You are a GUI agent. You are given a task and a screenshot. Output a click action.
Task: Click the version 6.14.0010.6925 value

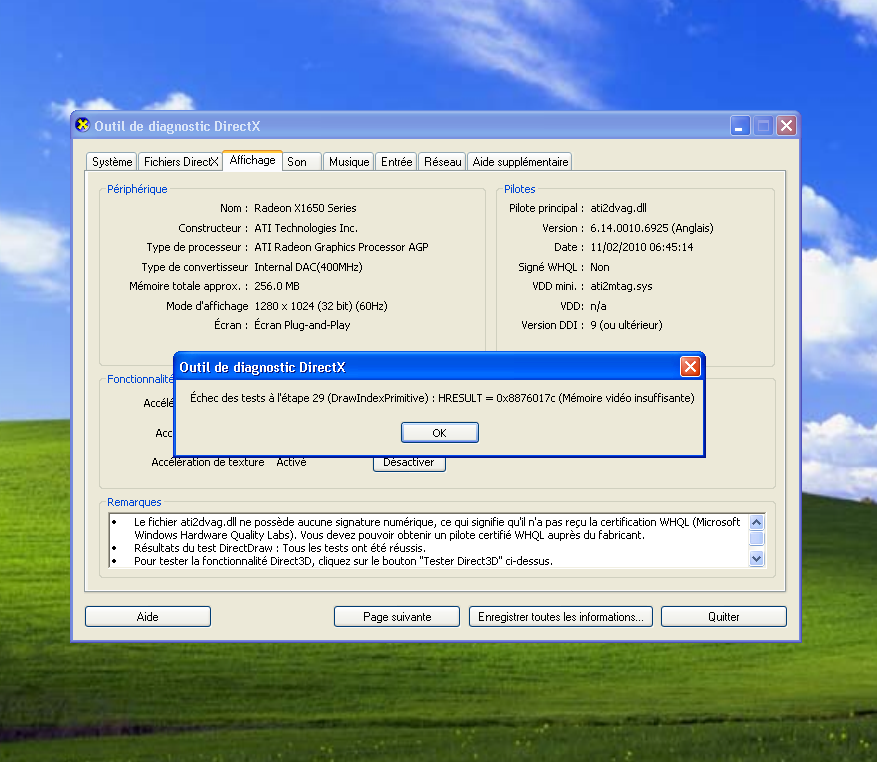[x=652, y=228]
